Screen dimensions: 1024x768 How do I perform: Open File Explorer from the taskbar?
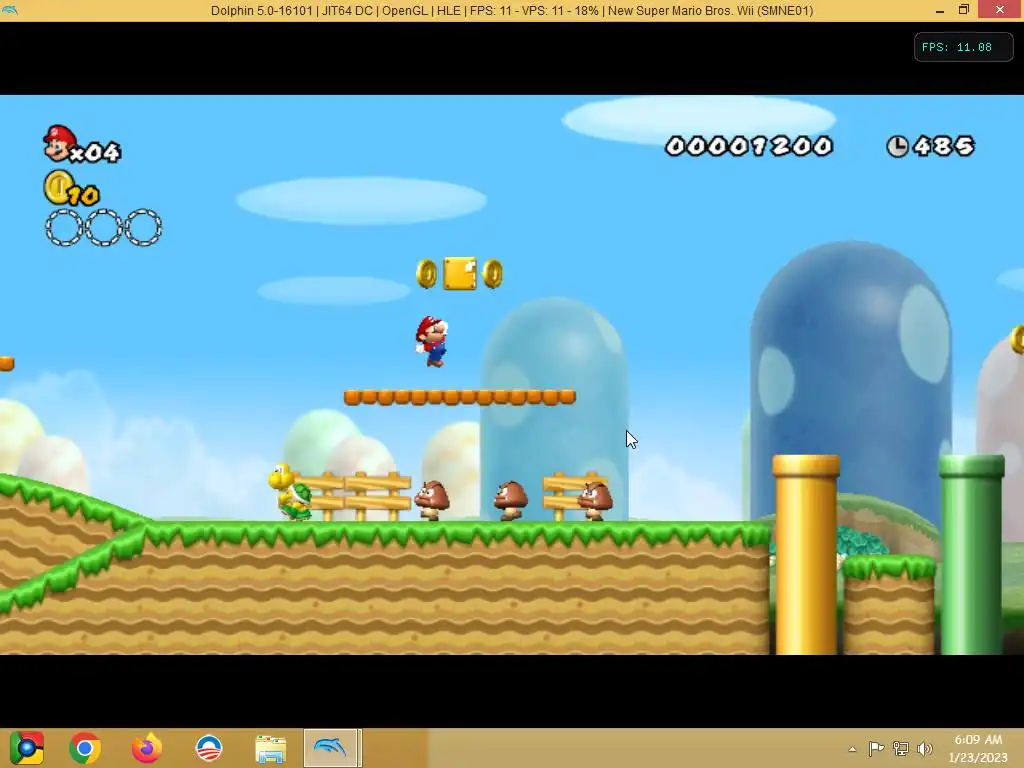point(270,749)
